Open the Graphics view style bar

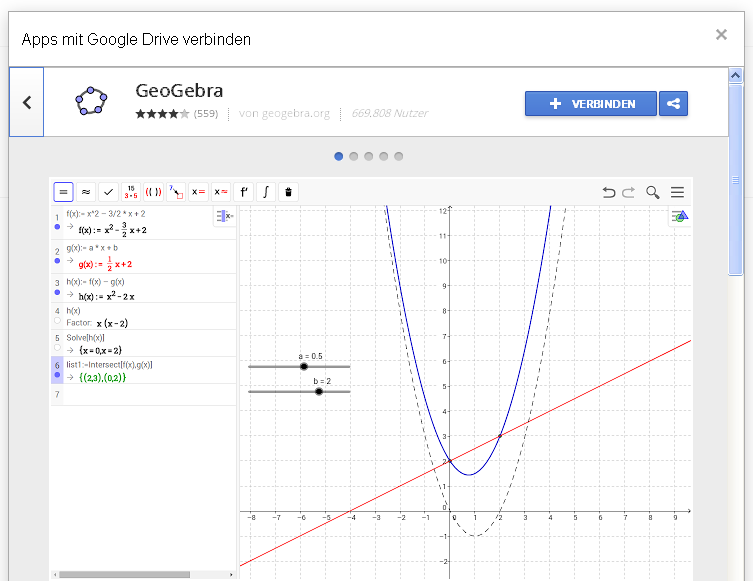pyautogui.click(x=680, y=217)
